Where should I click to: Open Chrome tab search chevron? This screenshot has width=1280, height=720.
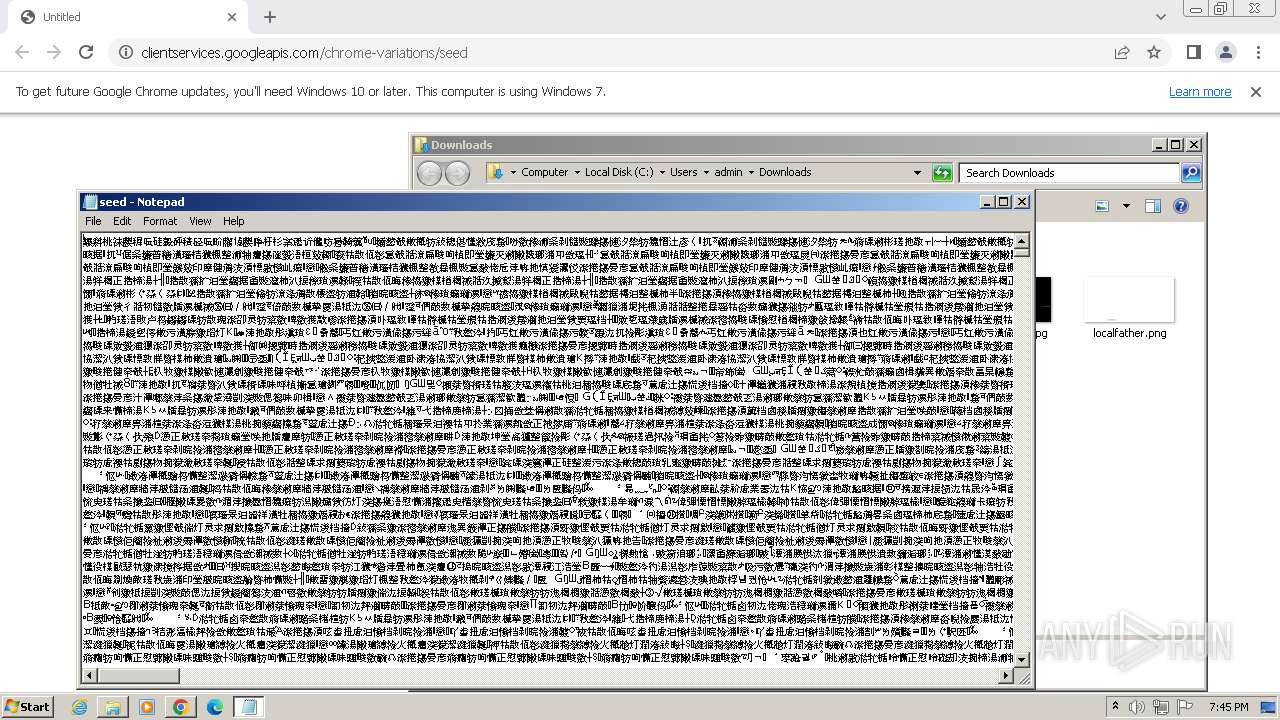(1160, 17)
